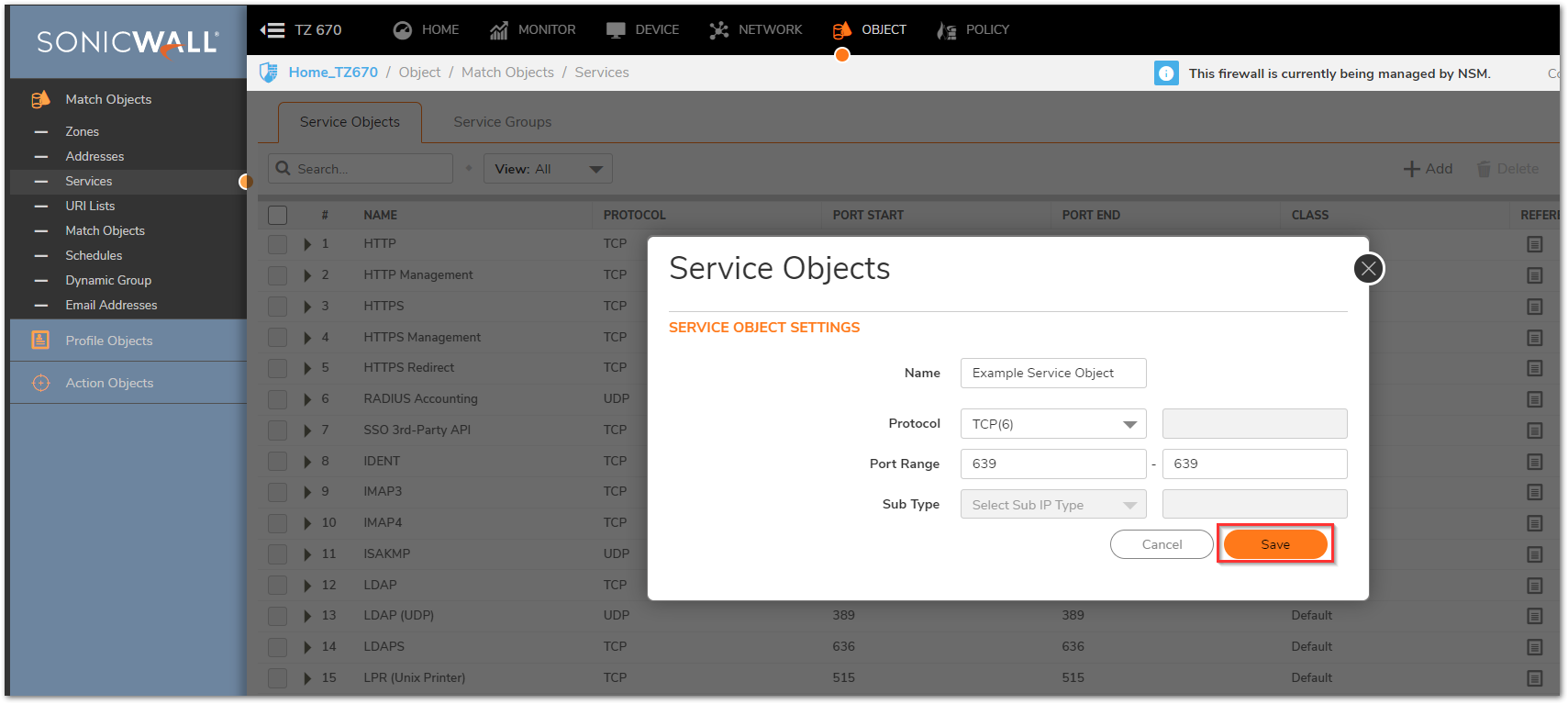Screen dimensions: 1568x704
Task: Open the Device section icon
Action: tap(616, 30)
